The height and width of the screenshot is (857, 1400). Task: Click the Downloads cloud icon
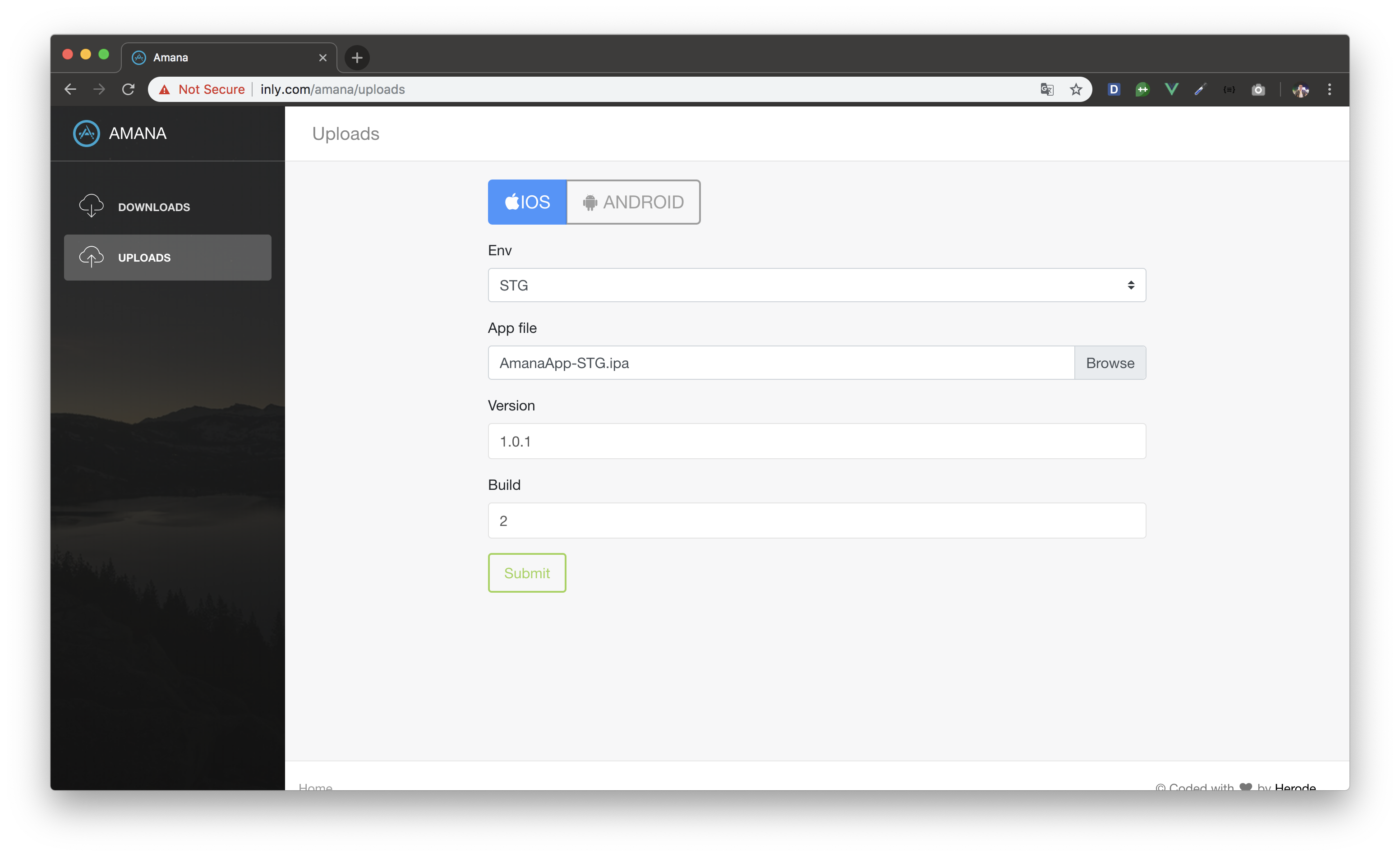[x=91, y=206]
